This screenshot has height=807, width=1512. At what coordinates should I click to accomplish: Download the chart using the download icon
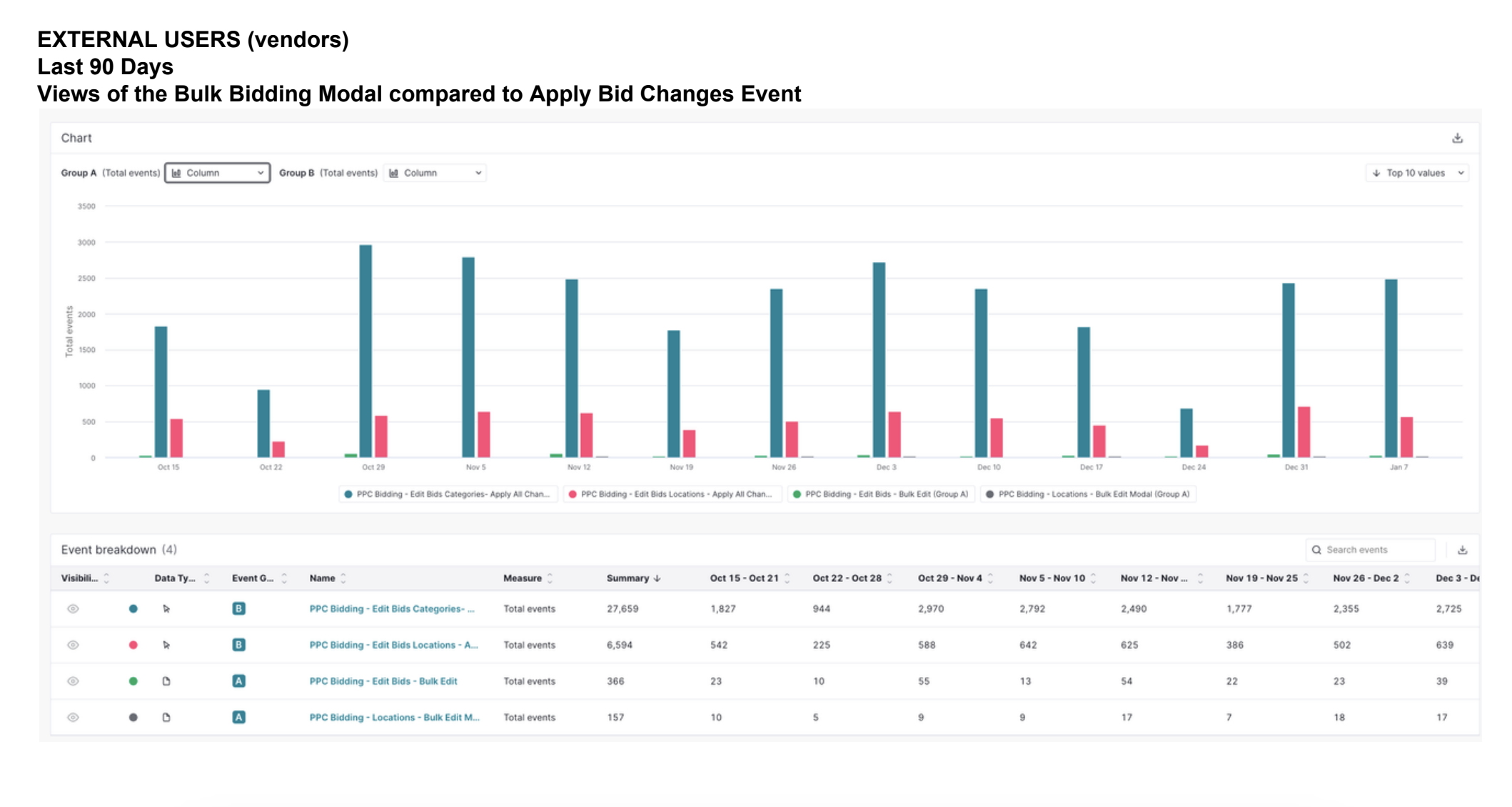tap(1457, 138)
